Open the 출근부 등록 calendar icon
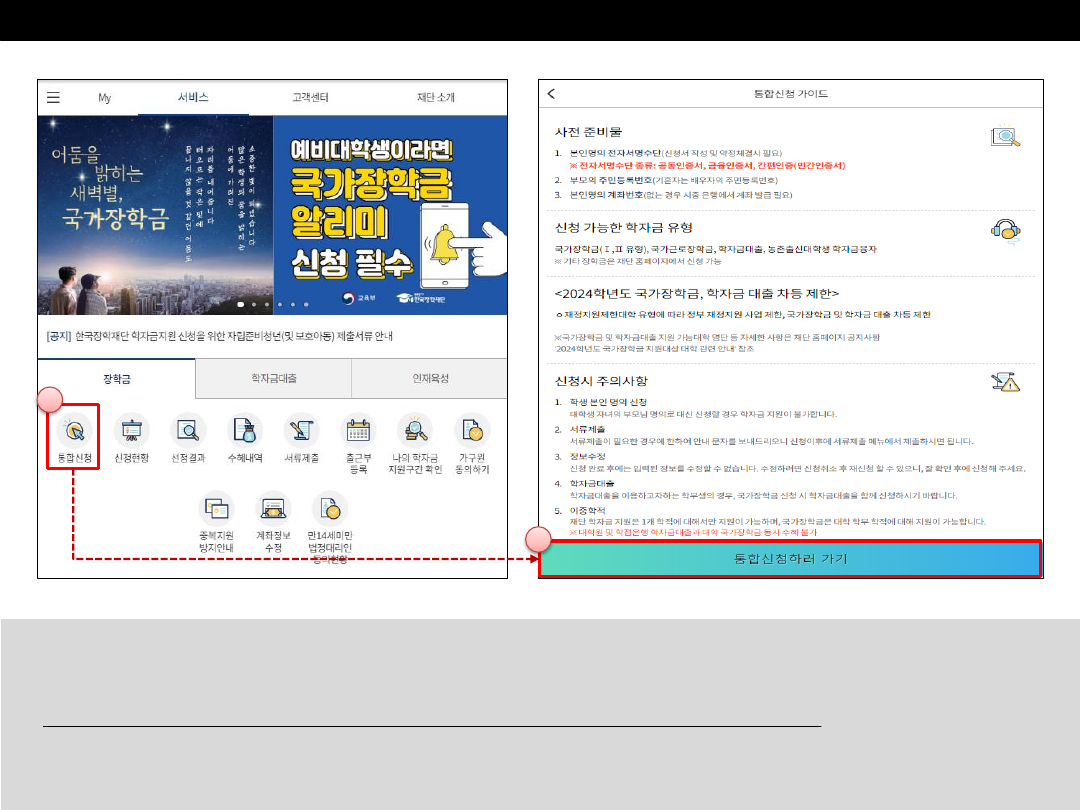The height and width of the screenshot is (810, 1080). coord(358,431)
